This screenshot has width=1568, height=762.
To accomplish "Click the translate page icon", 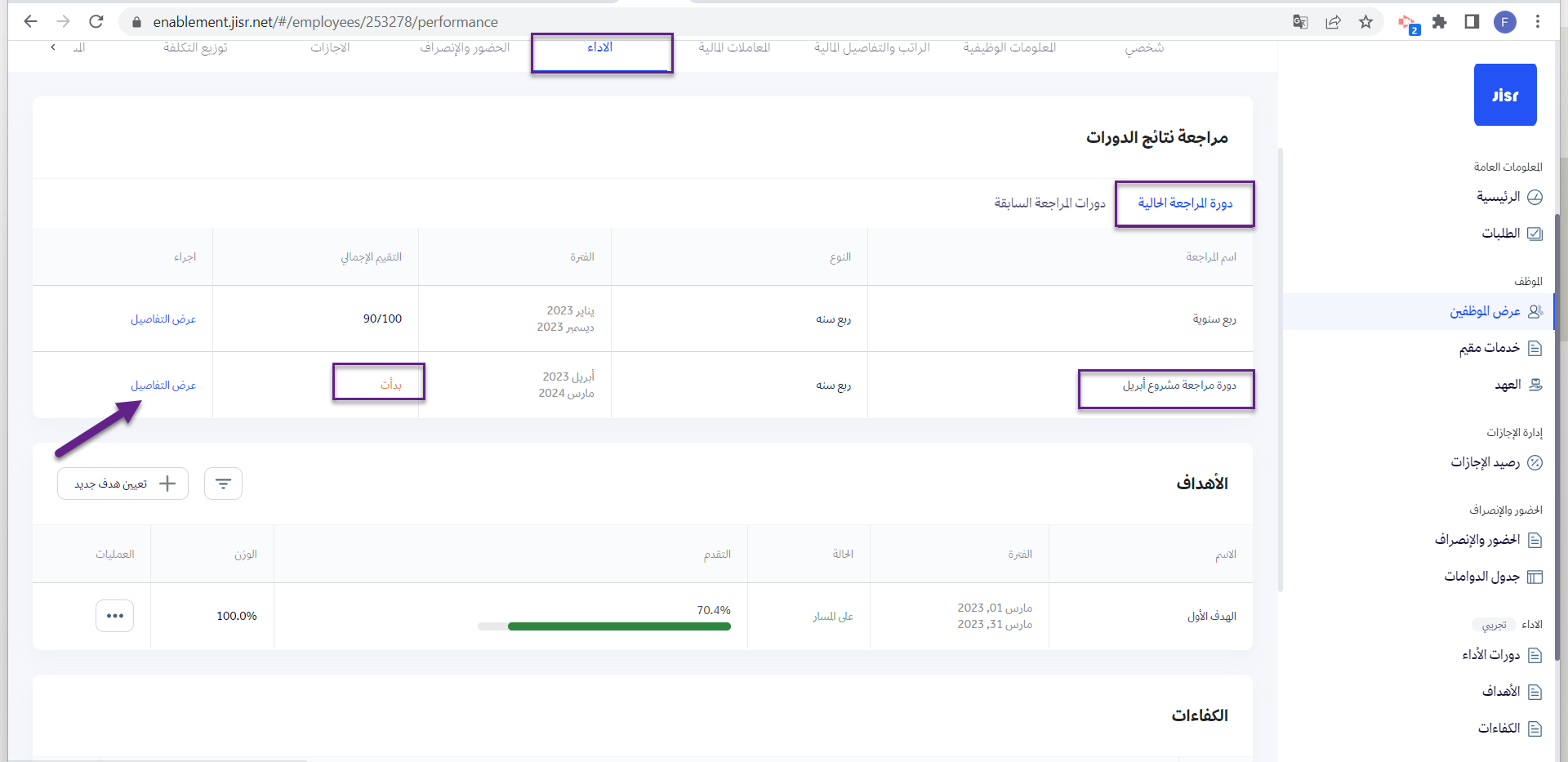I will pos(1300,22).
